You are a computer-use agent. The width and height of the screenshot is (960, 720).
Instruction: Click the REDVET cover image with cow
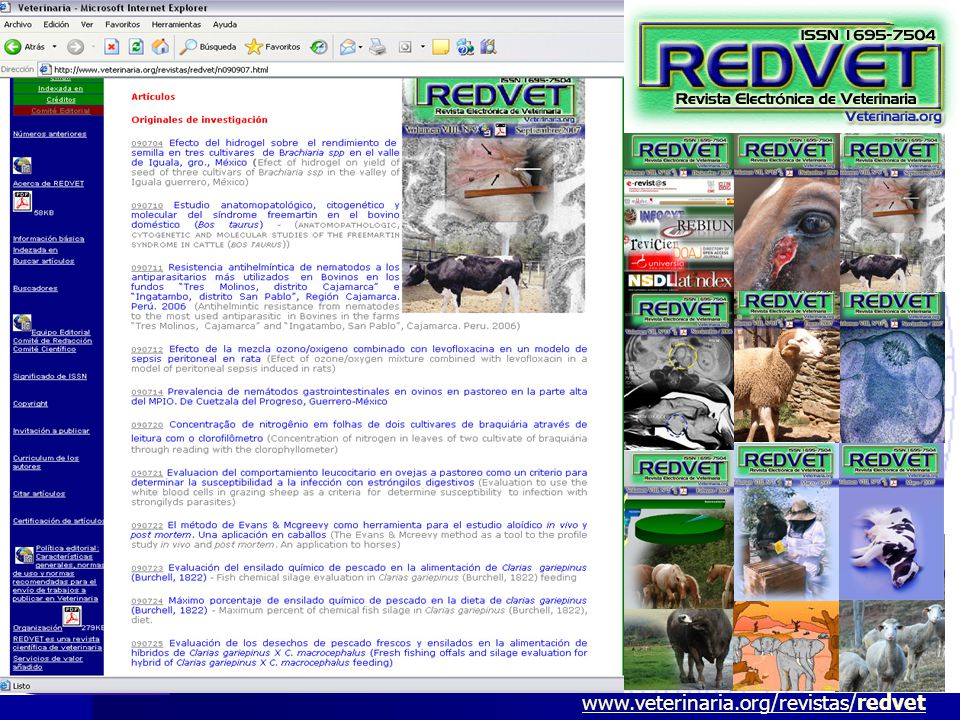(493, 195)
